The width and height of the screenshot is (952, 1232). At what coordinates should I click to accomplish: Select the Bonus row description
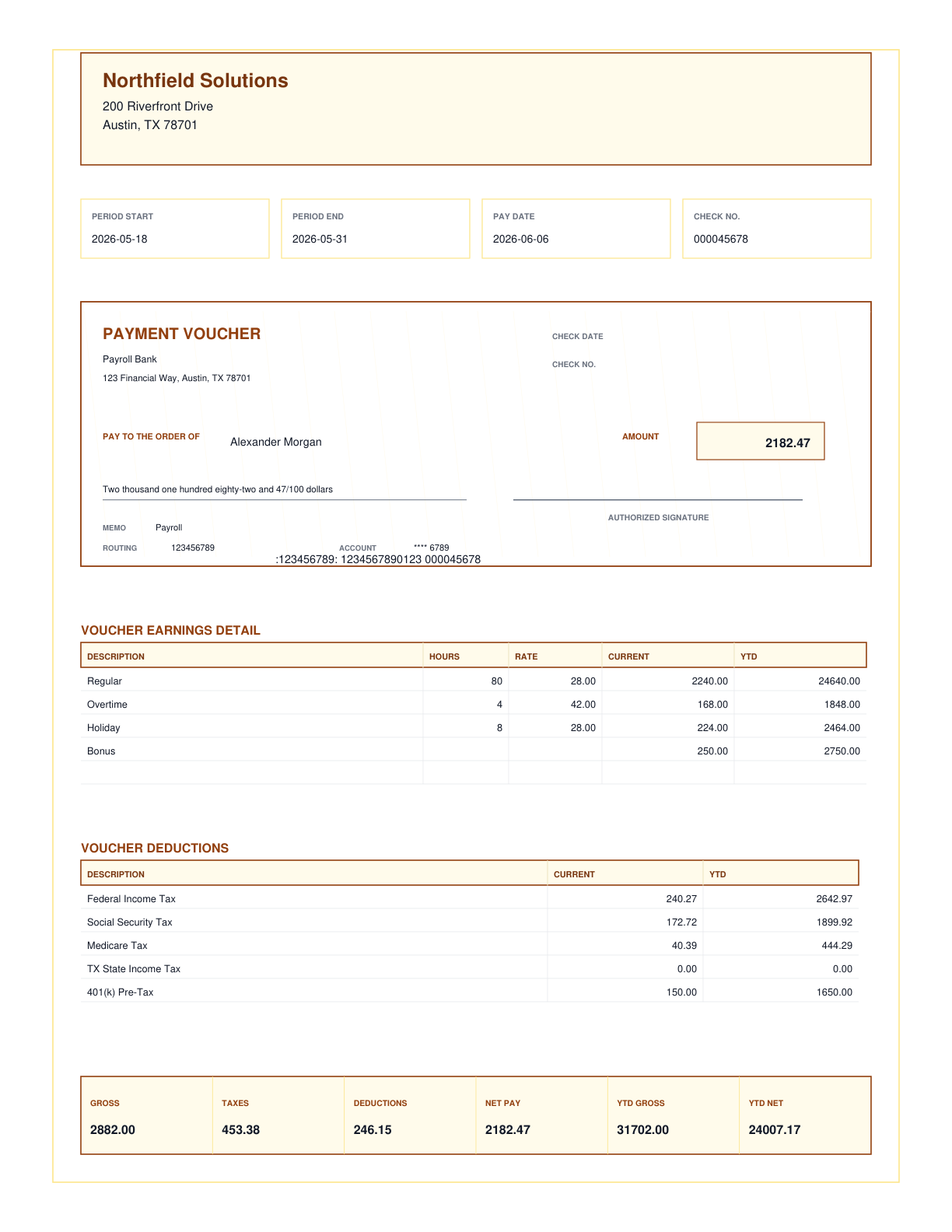101,751
